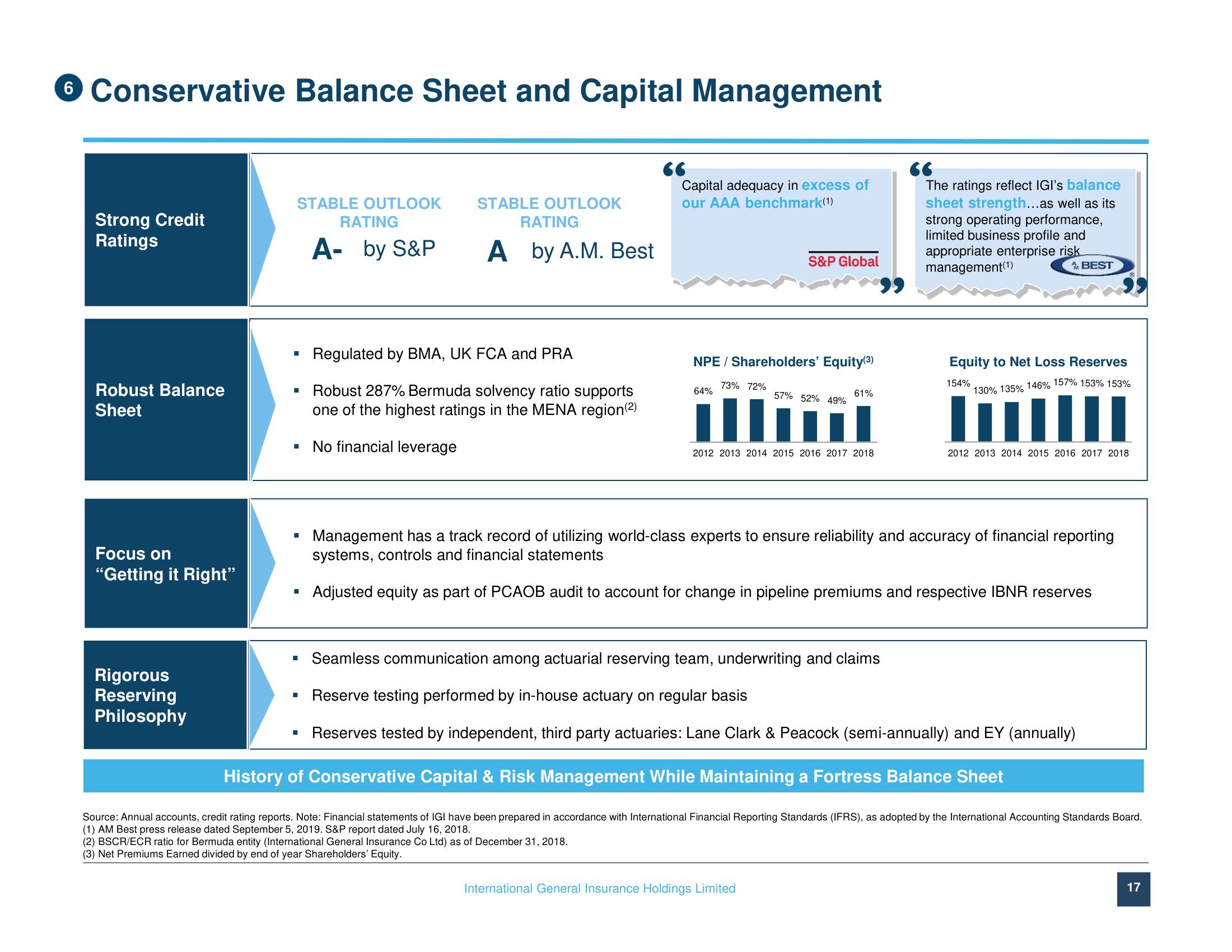Click the Robust 287% Bermuda solvency ratio bullet
Image resolution: width=1232 pixels, height=952 pixels.
point(474,400)
